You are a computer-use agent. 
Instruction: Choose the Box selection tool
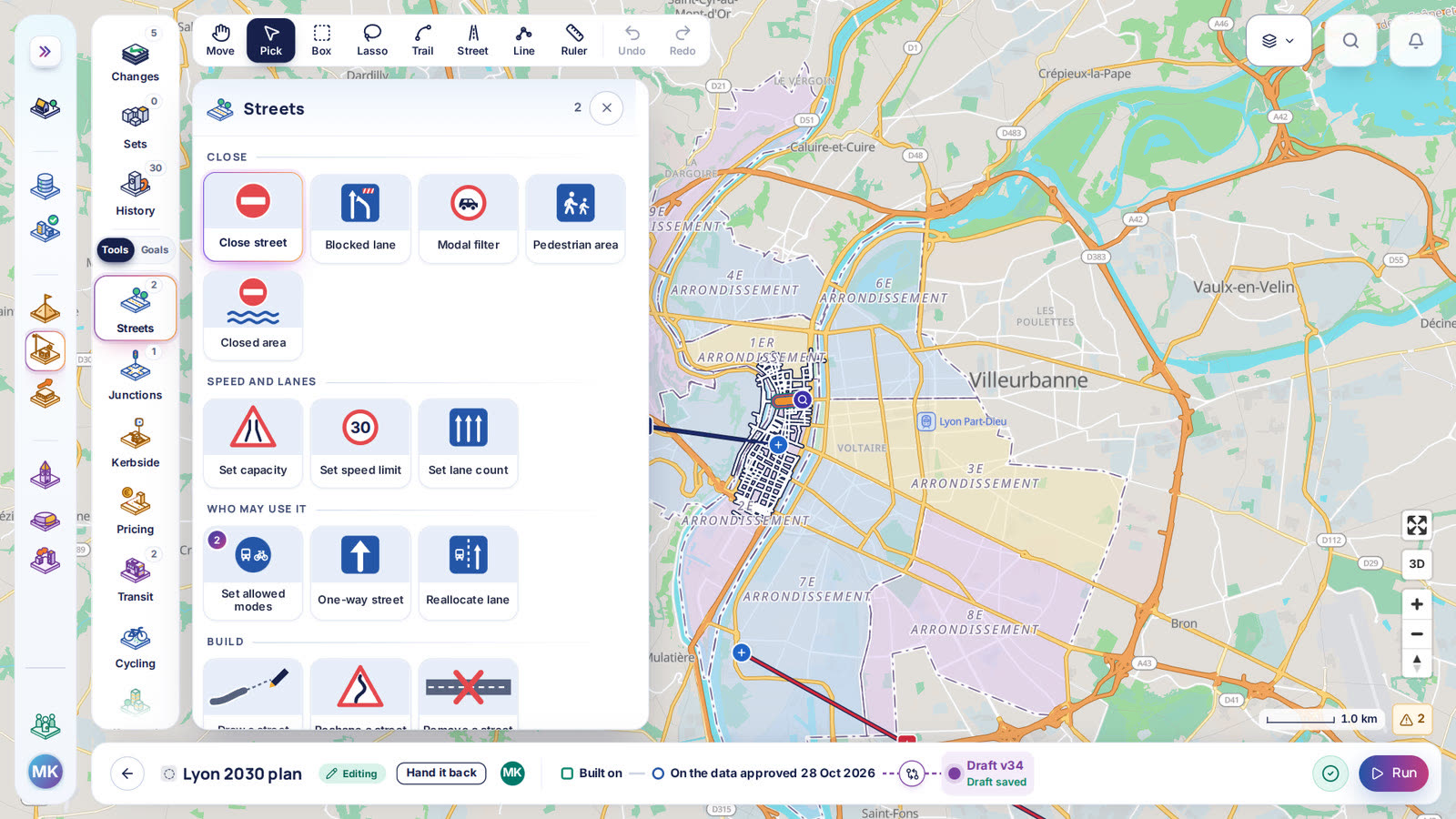coord(321,40)
